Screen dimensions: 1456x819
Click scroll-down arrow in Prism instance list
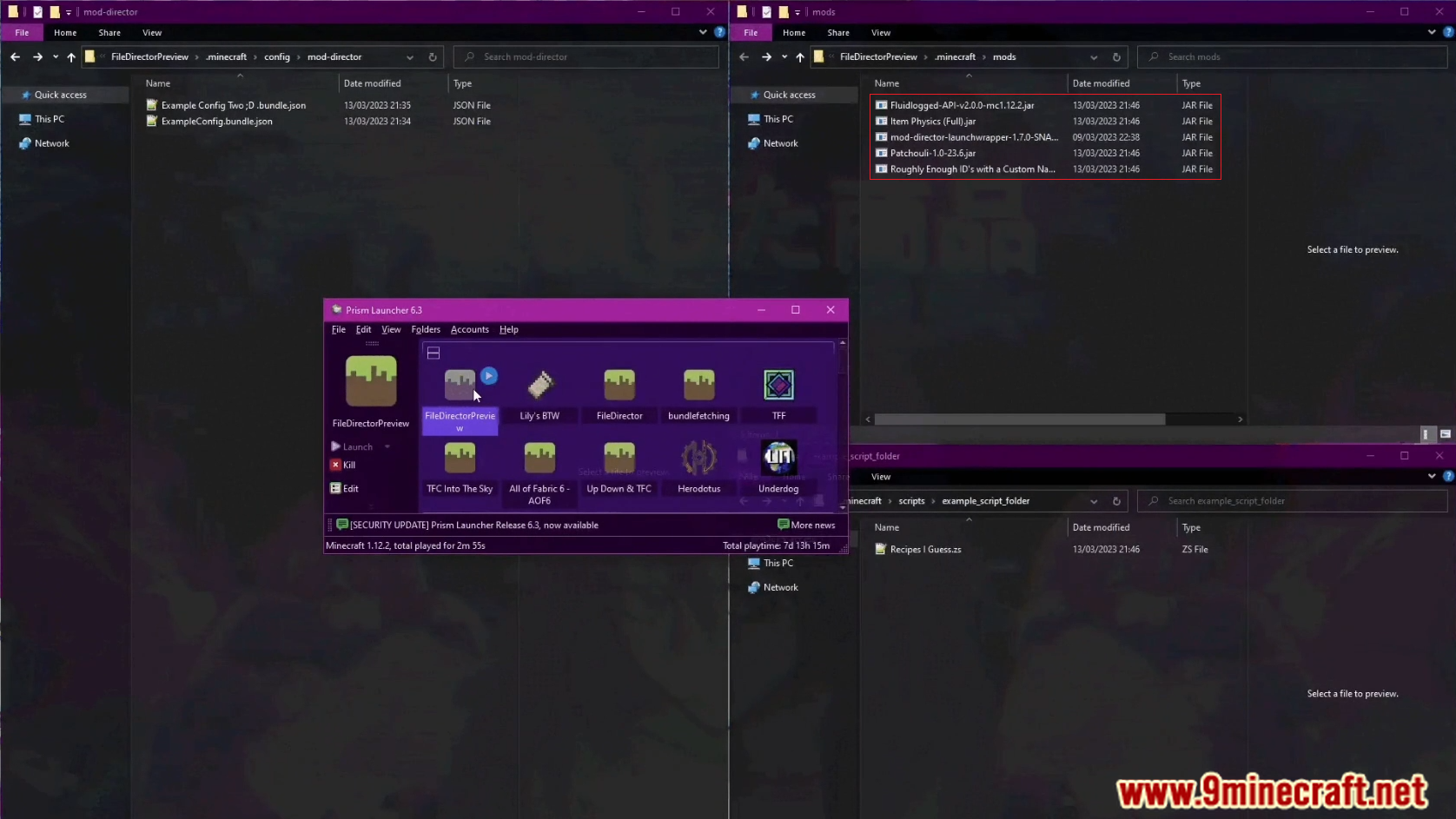coord(843,506)
